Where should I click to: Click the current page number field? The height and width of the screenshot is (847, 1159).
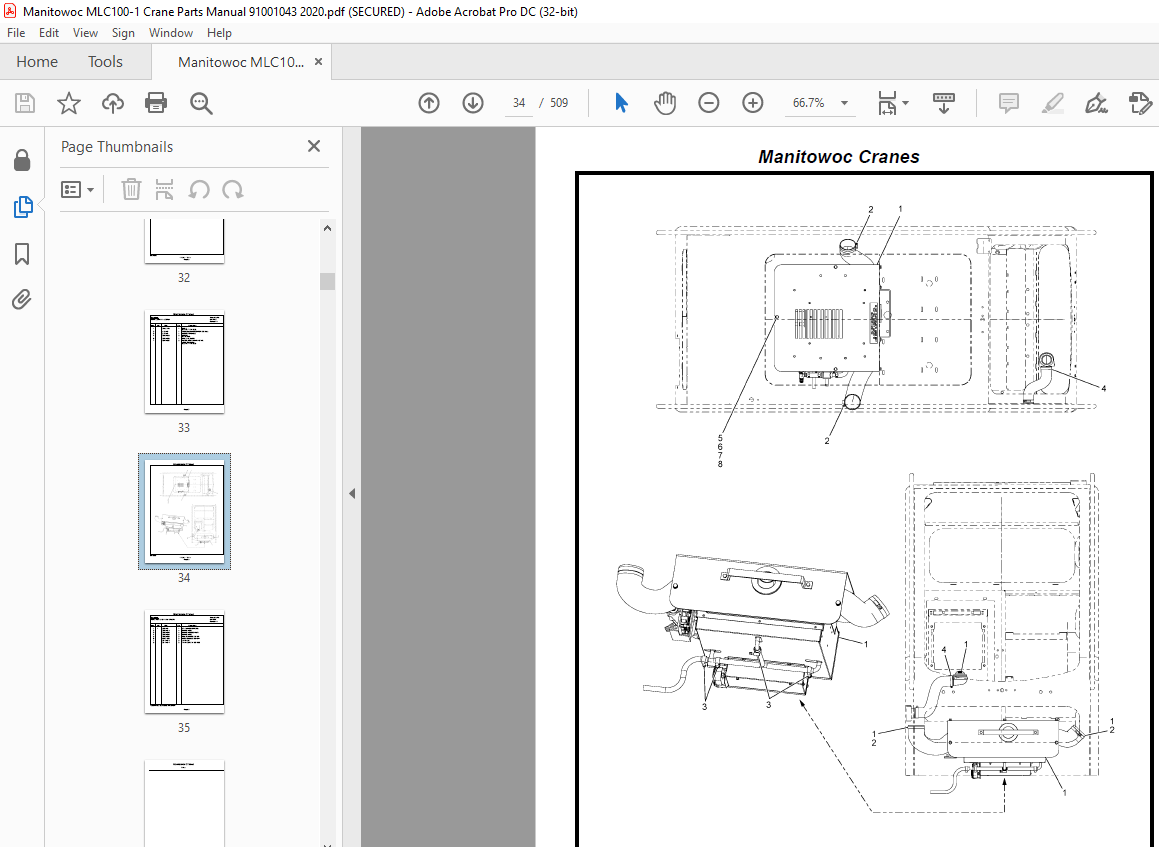click(x=519, y=103)
